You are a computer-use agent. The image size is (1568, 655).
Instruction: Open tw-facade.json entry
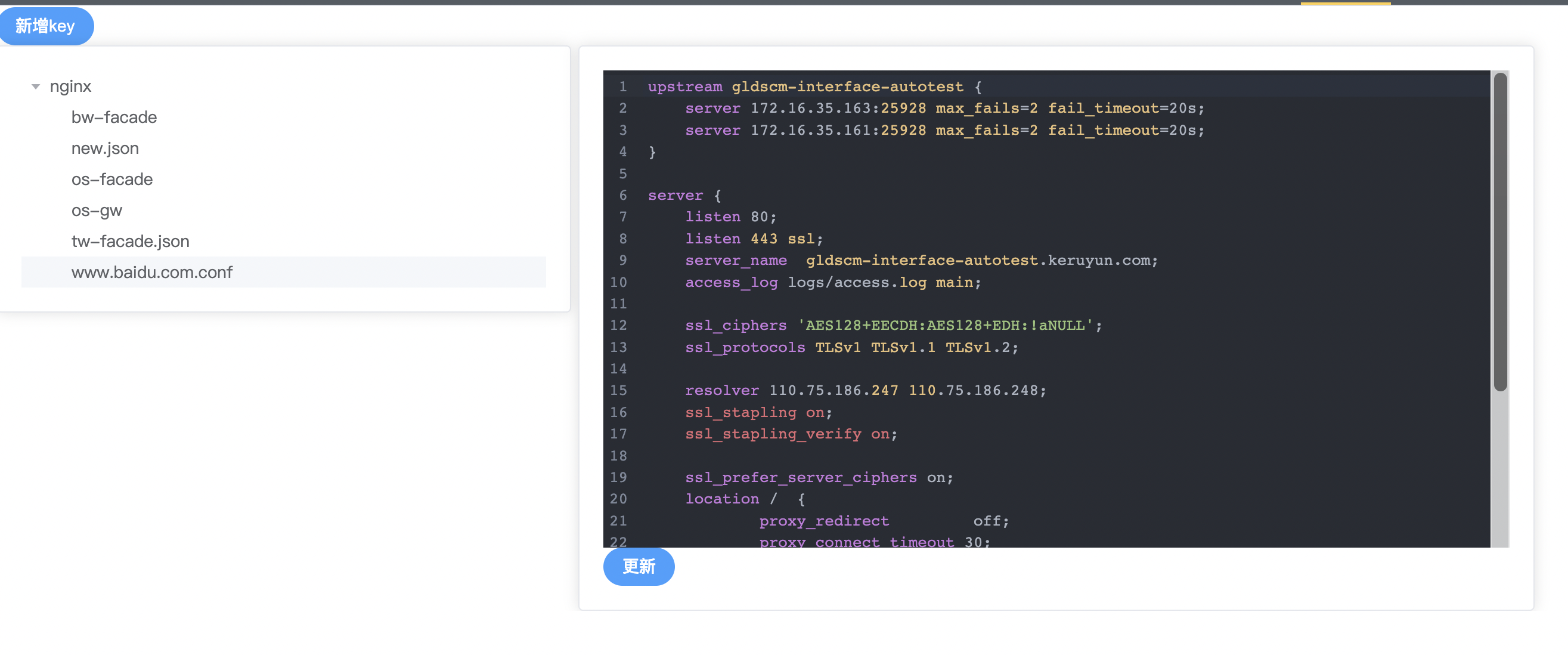coord(130,241)
